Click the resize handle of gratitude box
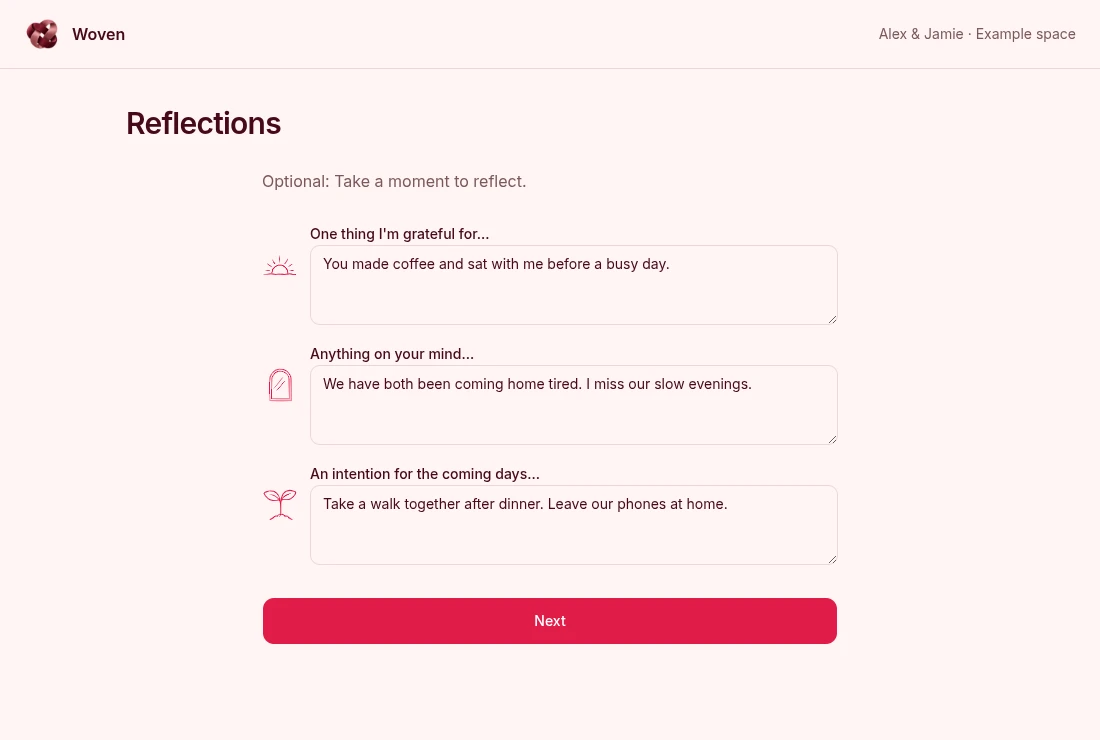Image resolution: width=1100 pixels, height=740 pixels. (x=832, y=319)
